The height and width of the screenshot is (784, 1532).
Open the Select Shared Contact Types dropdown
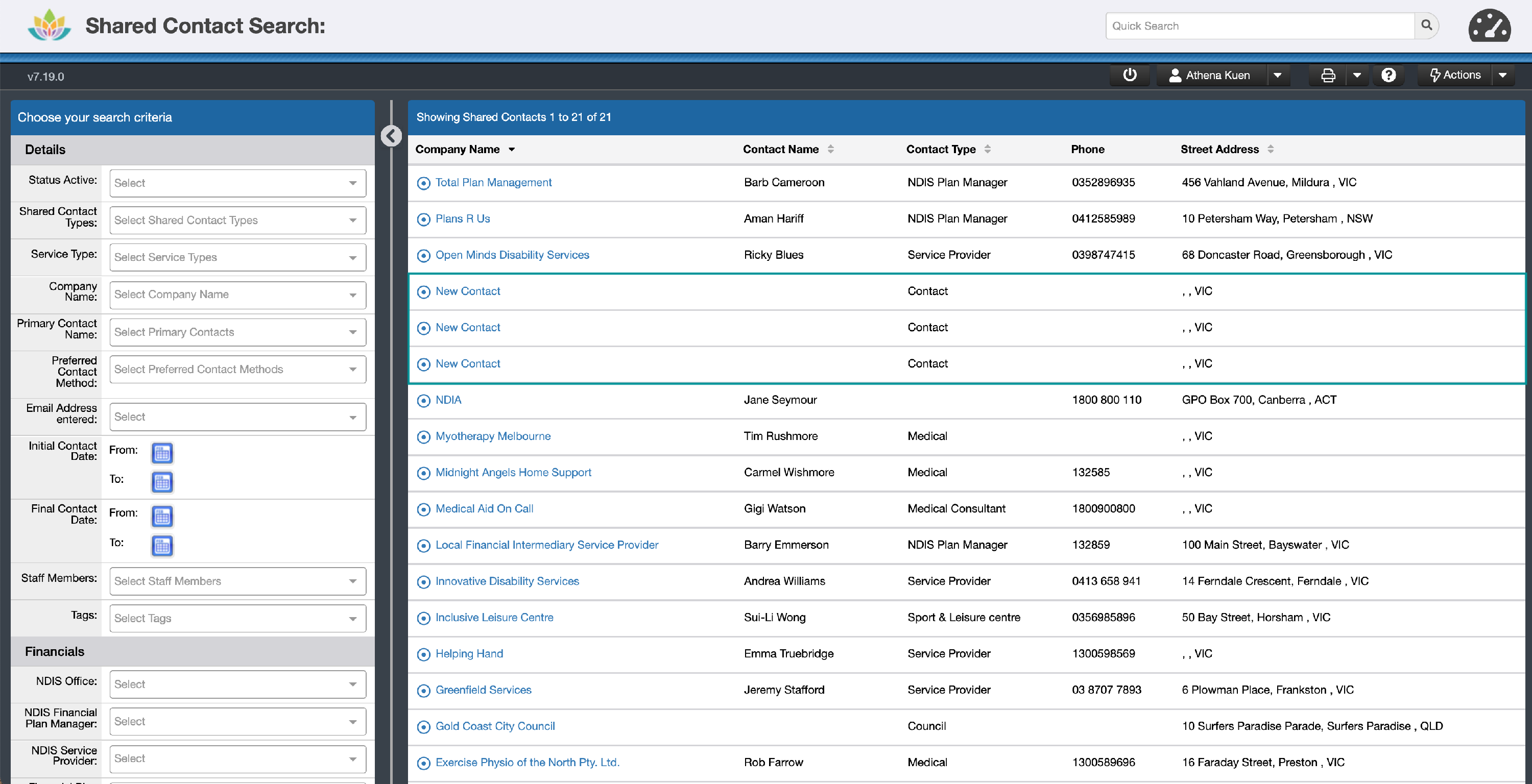tap(237, 220)
